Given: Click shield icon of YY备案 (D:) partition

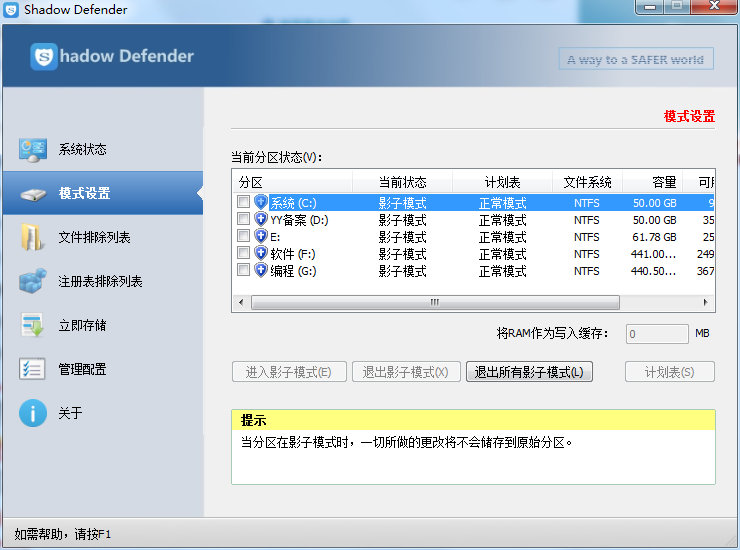Looking at the screenshot, I should (261, 219).
